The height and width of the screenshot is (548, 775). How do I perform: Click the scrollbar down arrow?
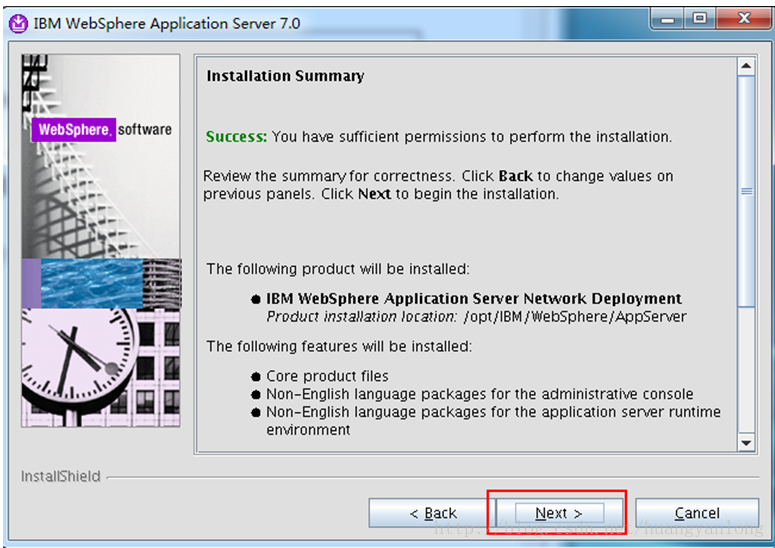[746, 443]
